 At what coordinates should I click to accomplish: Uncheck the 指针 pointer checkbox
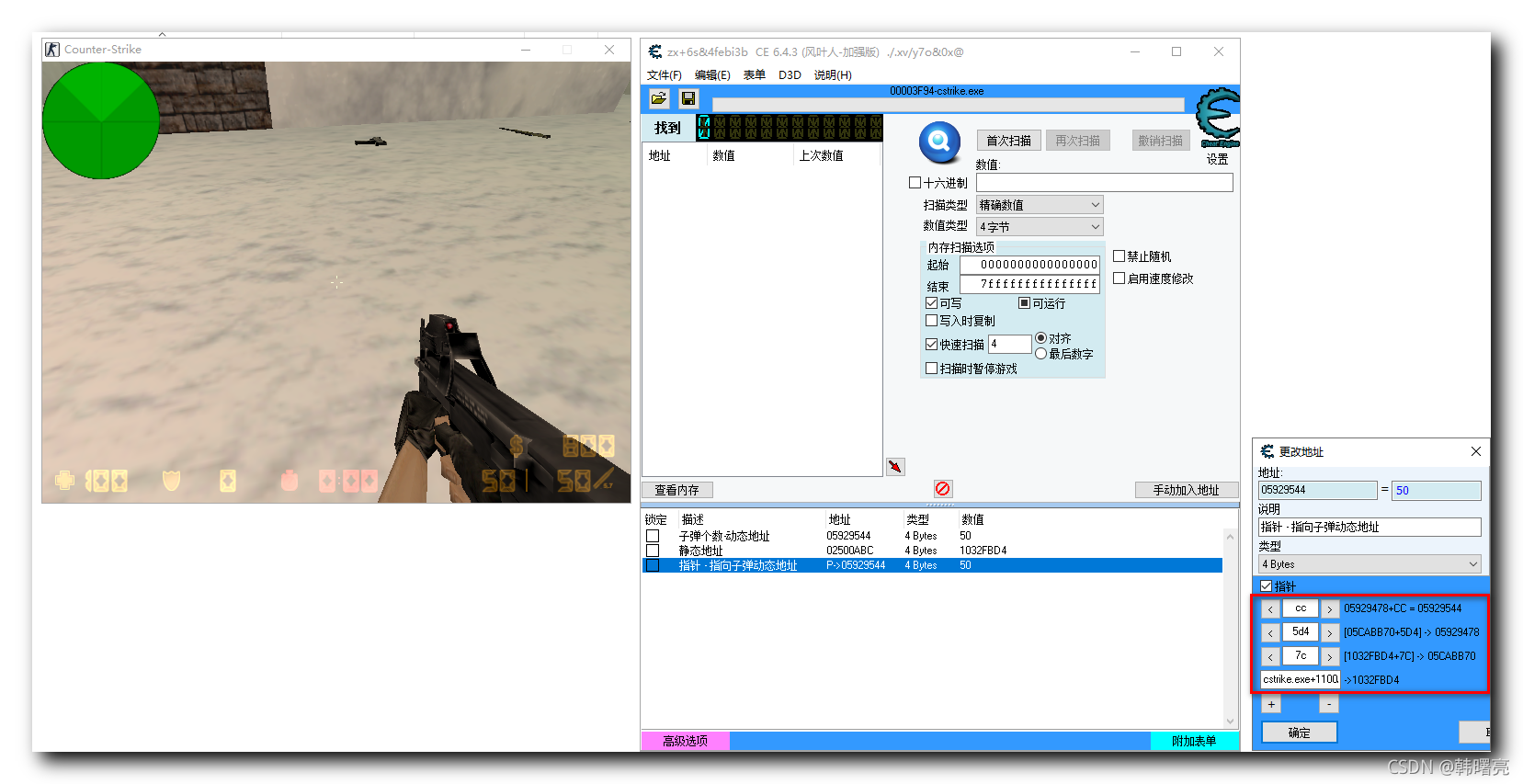pos(1266,586)
